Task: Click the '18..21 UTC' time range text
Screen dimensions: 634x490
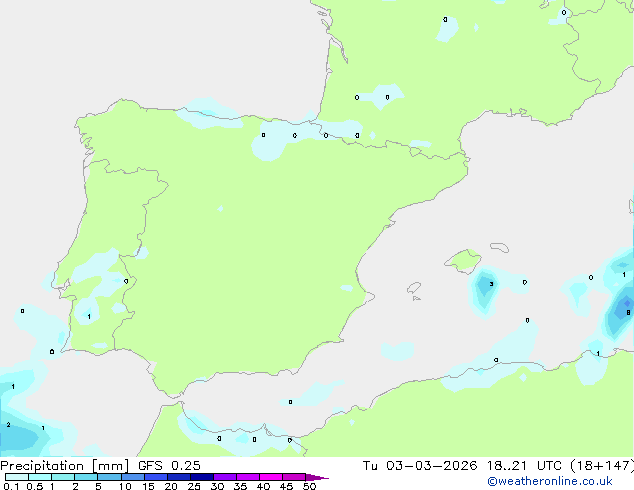Action: [524, 466]
